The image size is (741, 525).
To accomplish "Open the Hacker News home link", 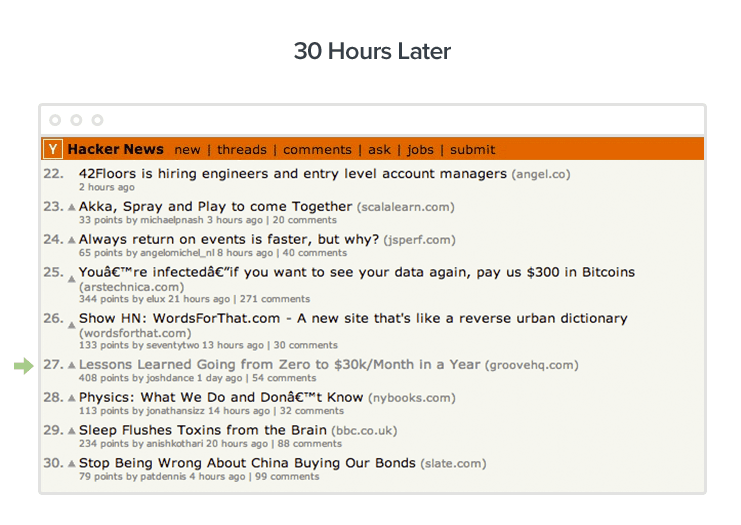I will (115, 149).
